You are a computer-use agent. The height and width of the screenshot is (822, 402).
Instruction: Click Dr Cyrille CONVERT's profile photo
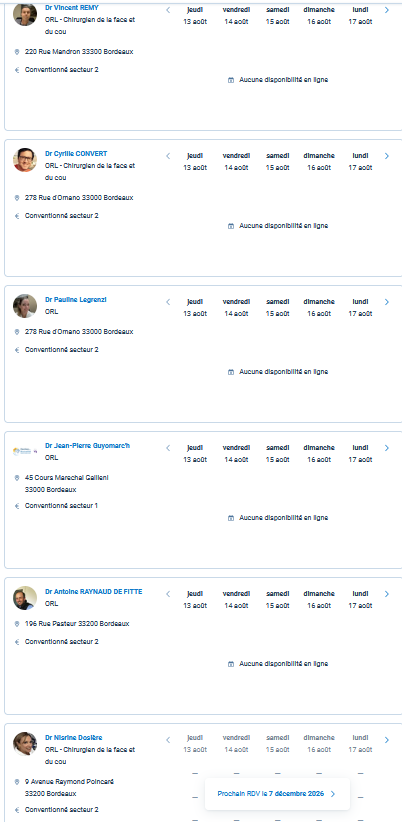[x=25, y=160]
